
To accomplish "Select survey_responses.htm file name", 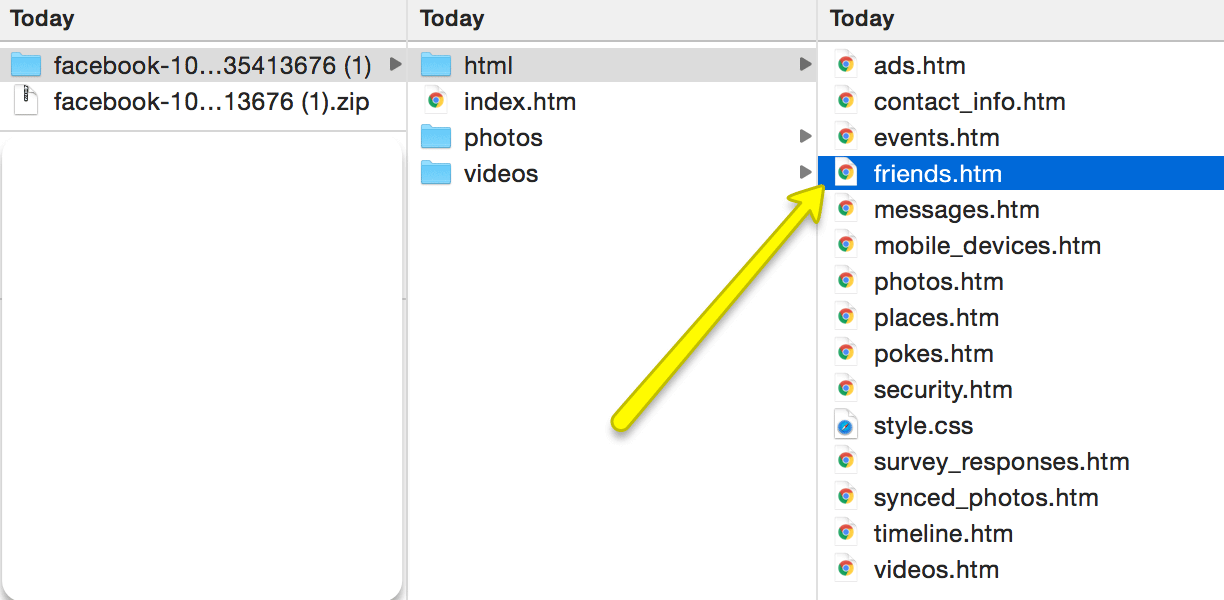I will 1001,462.
